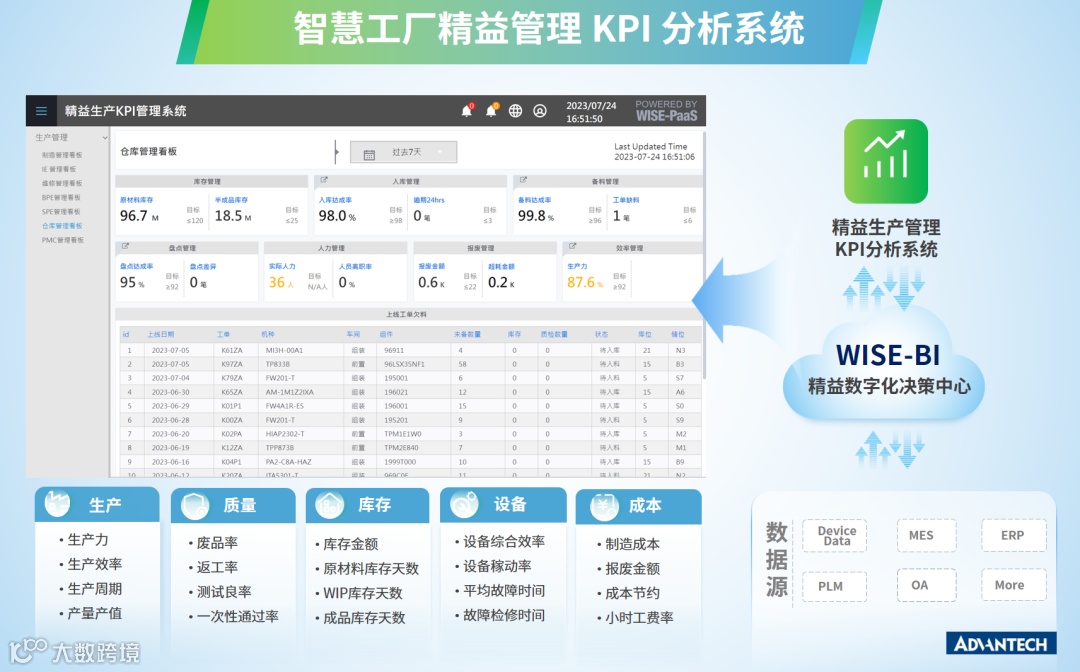Click the 入库达成率 KPI label
This screenshot has height=672, width=1080.
pos(335,200)
